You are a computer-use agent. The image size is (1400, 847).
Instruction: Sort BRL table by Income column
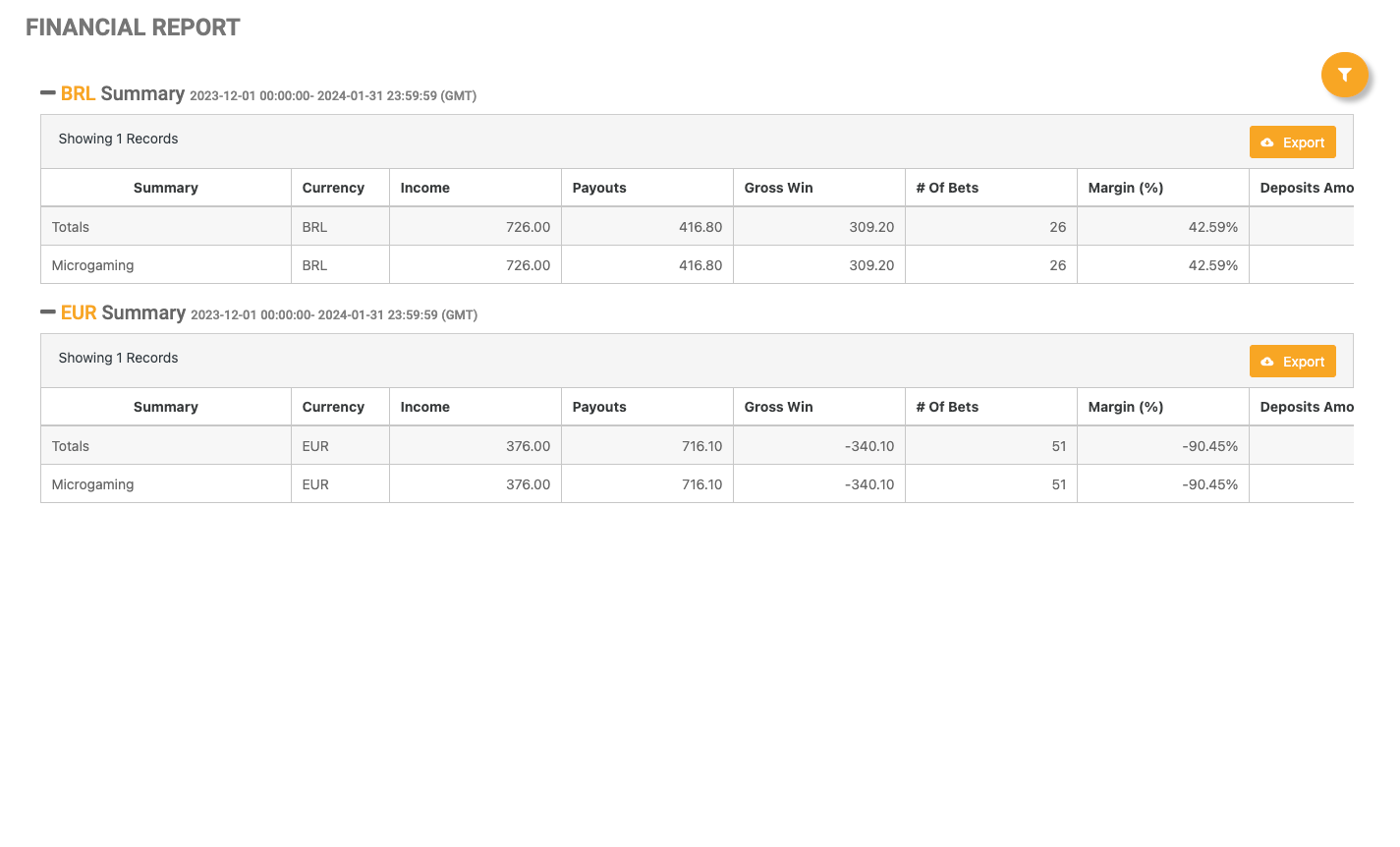pyautogui.click(x=425, y=188)
